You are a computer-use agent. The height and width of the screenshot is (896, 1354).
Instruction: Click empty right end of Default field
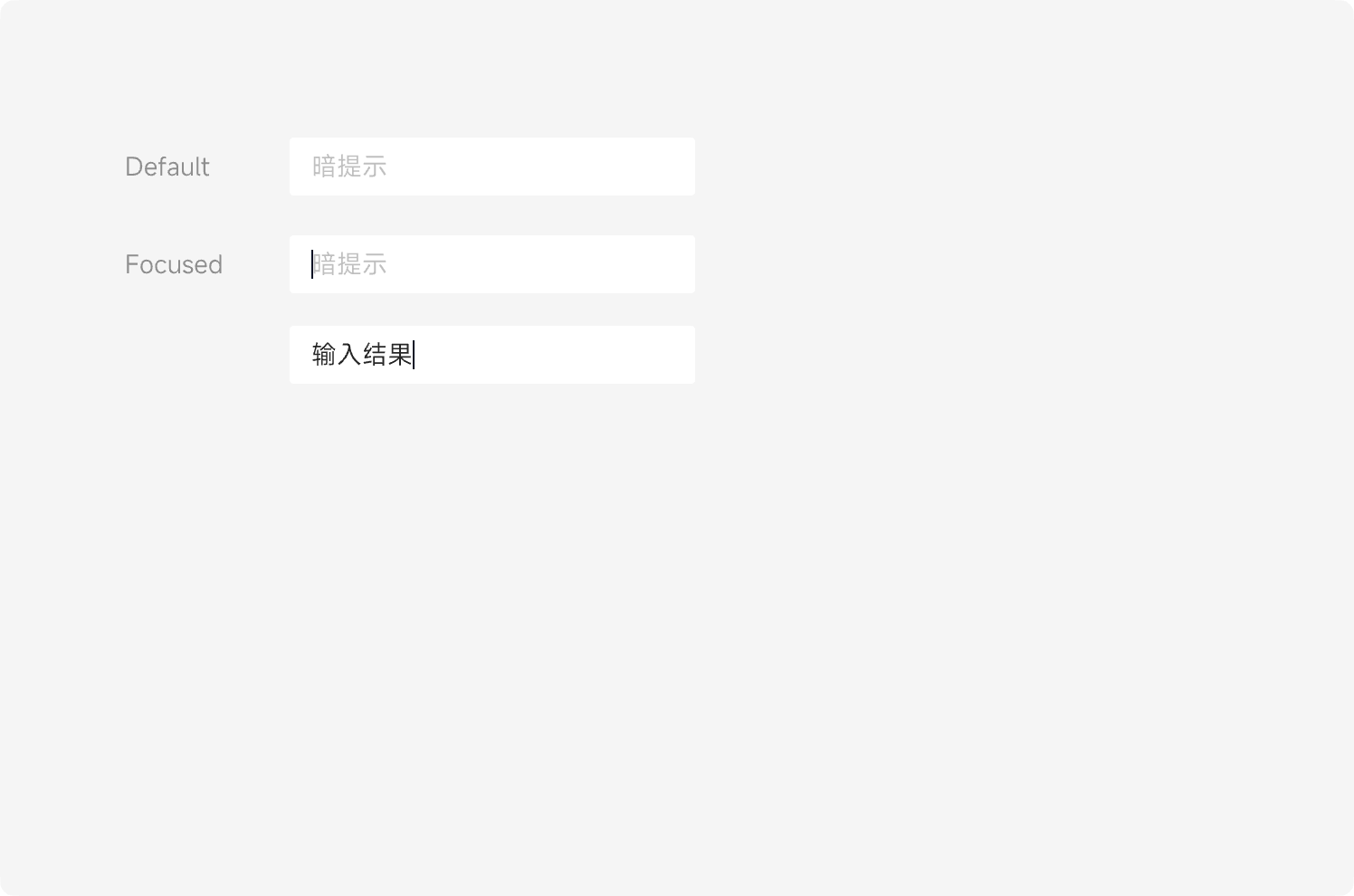coord(652,167)
